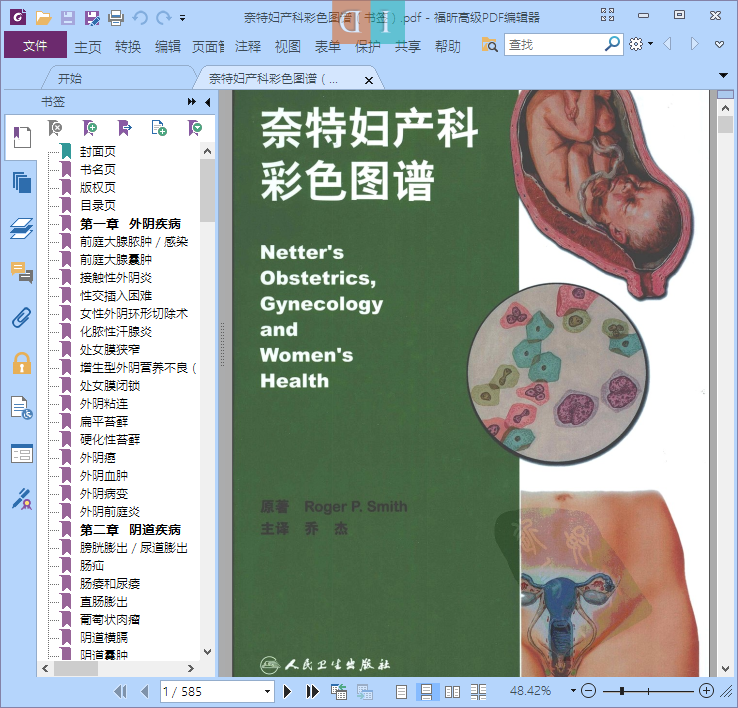Collapse the bookmark panel with the left arrow

[208, 102]
